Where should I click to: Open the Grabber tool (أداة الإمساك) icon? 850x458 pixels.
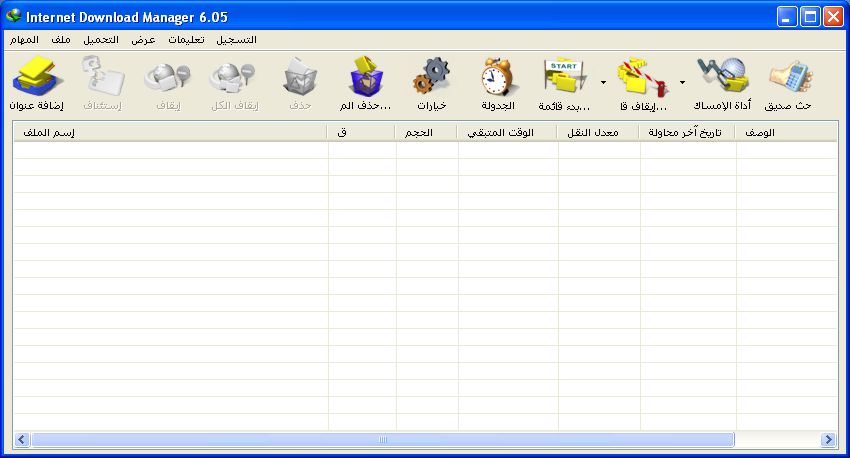pyautogui.click(x=722, y=75)
